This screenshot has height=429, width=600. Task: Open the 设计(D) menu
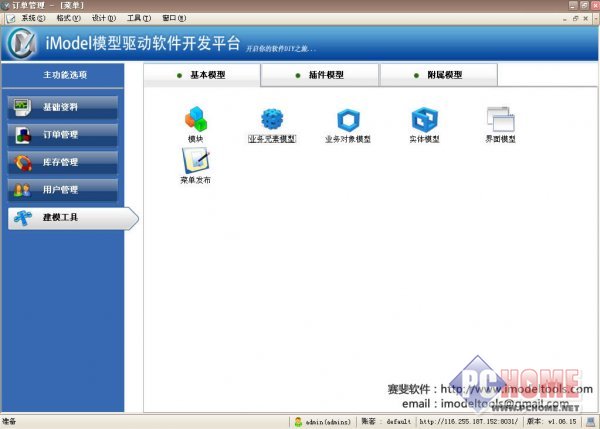(x=104, y=18)
